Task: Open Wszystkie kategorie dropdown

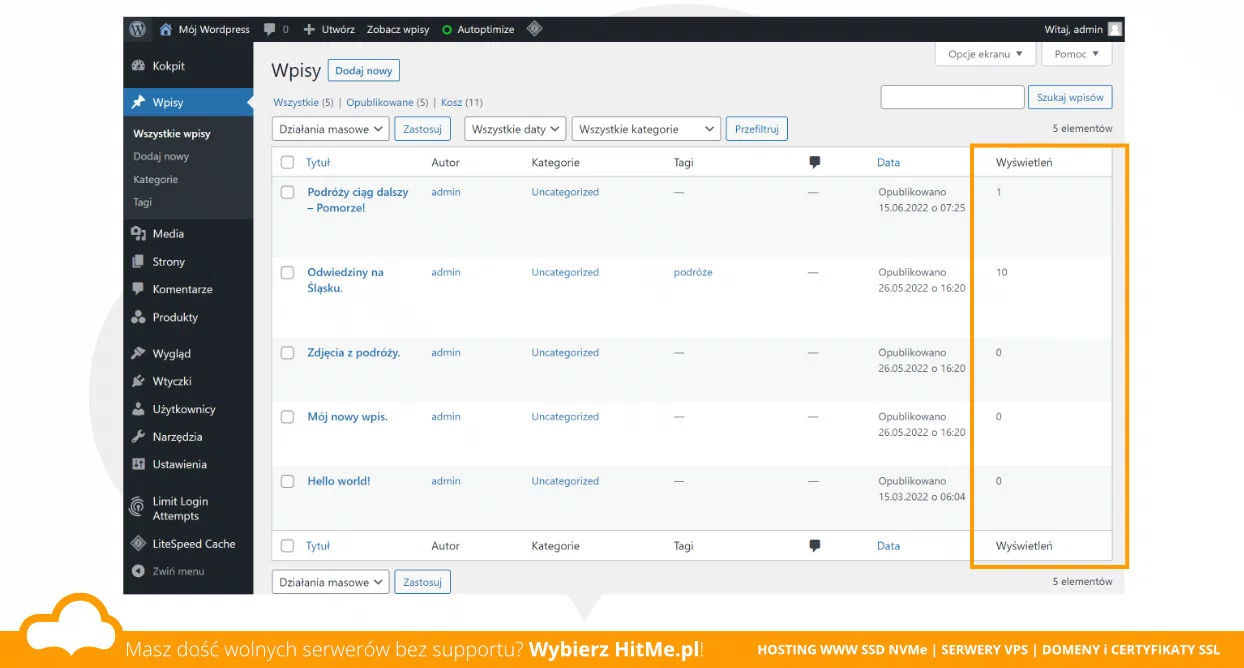Action: 646,129
